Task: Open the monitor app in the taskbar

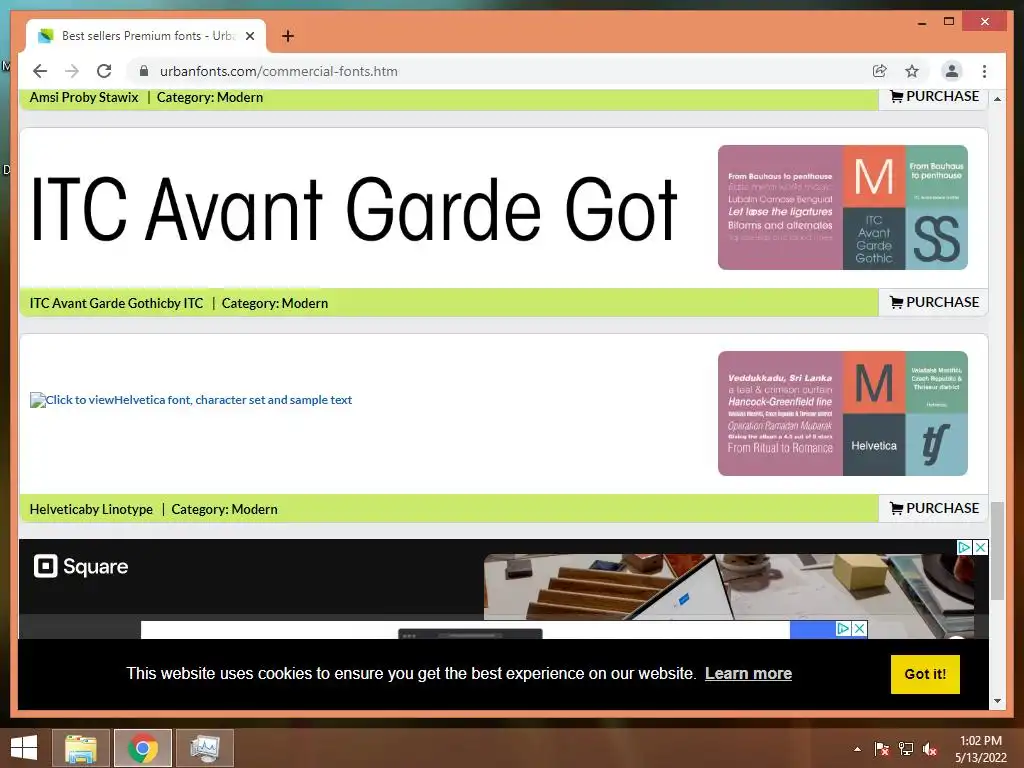Action: (204, 748)
